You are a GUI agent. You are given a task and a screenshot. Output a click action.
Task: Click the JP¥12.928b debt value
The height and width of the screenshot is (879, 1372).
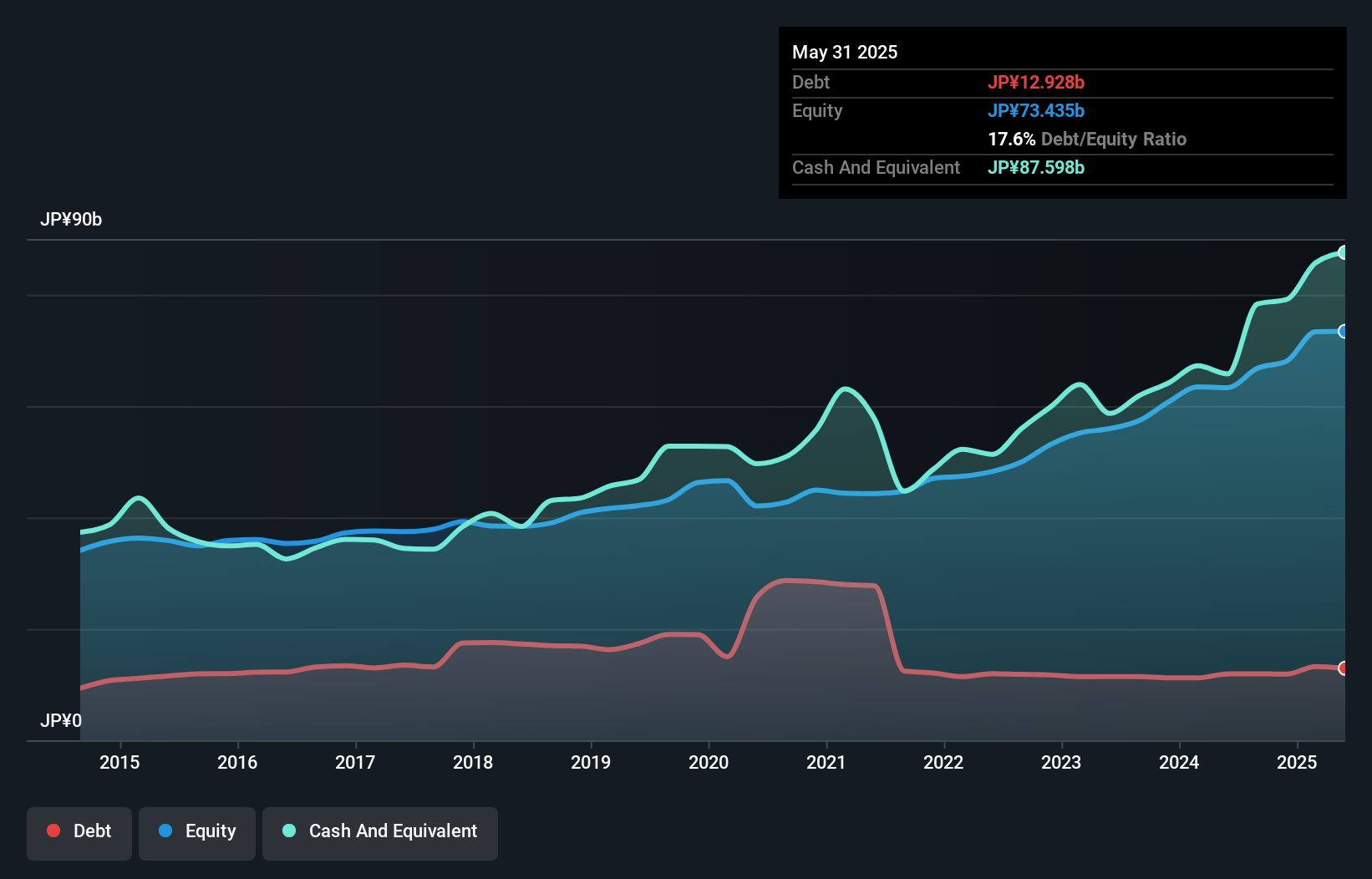1036,82
